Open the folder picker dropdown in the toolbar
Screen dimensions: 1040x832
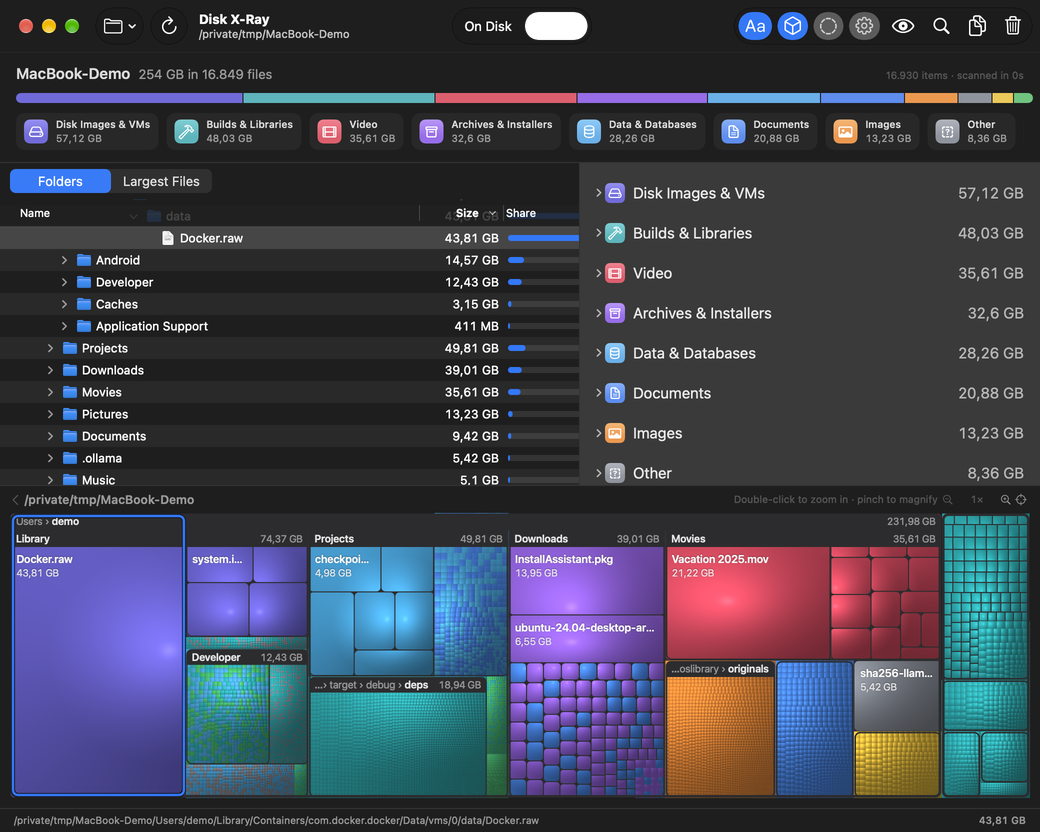[x=120, y=27]
